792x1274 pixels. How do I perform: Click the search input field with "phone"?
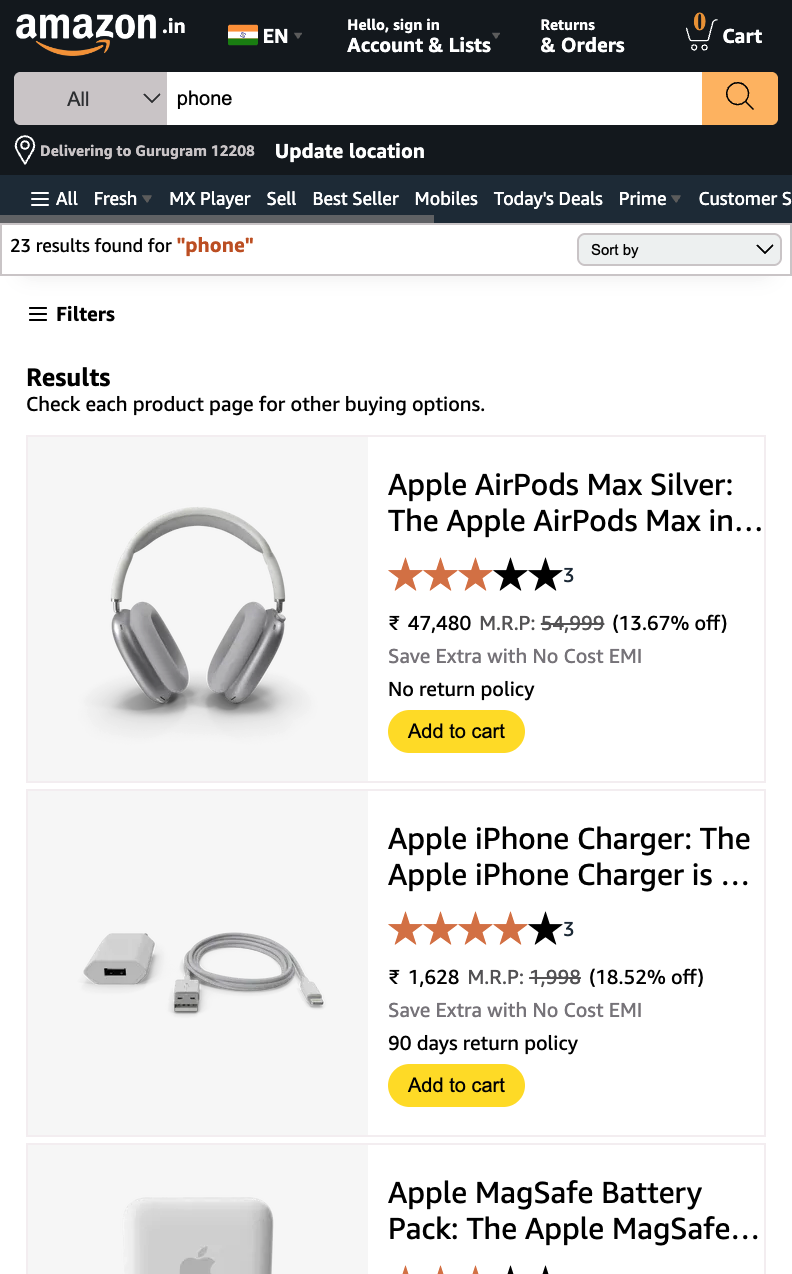tap(434, 98)
